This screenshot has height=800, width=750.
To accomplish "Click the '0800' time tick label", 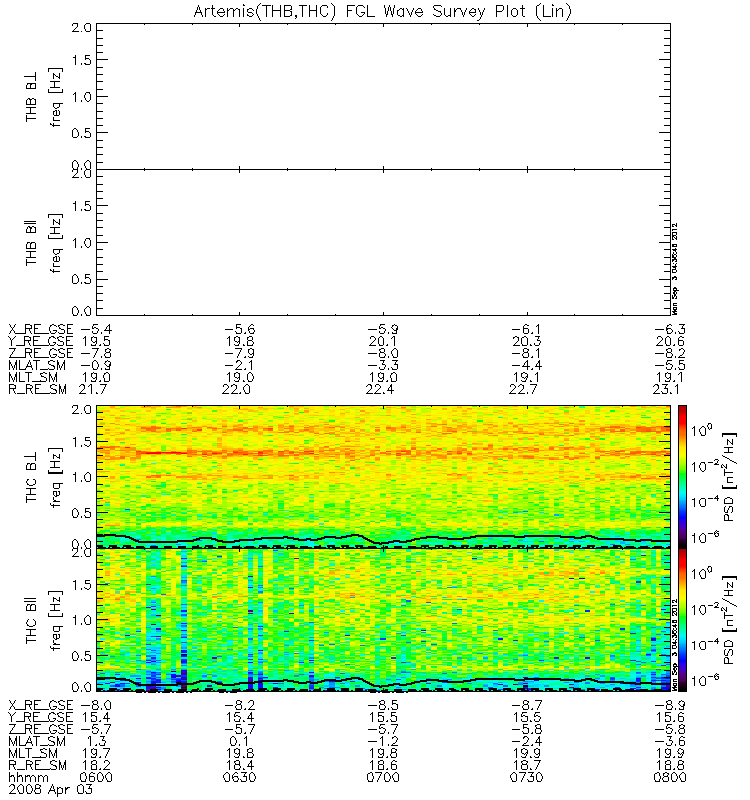I will coord(670,778).
